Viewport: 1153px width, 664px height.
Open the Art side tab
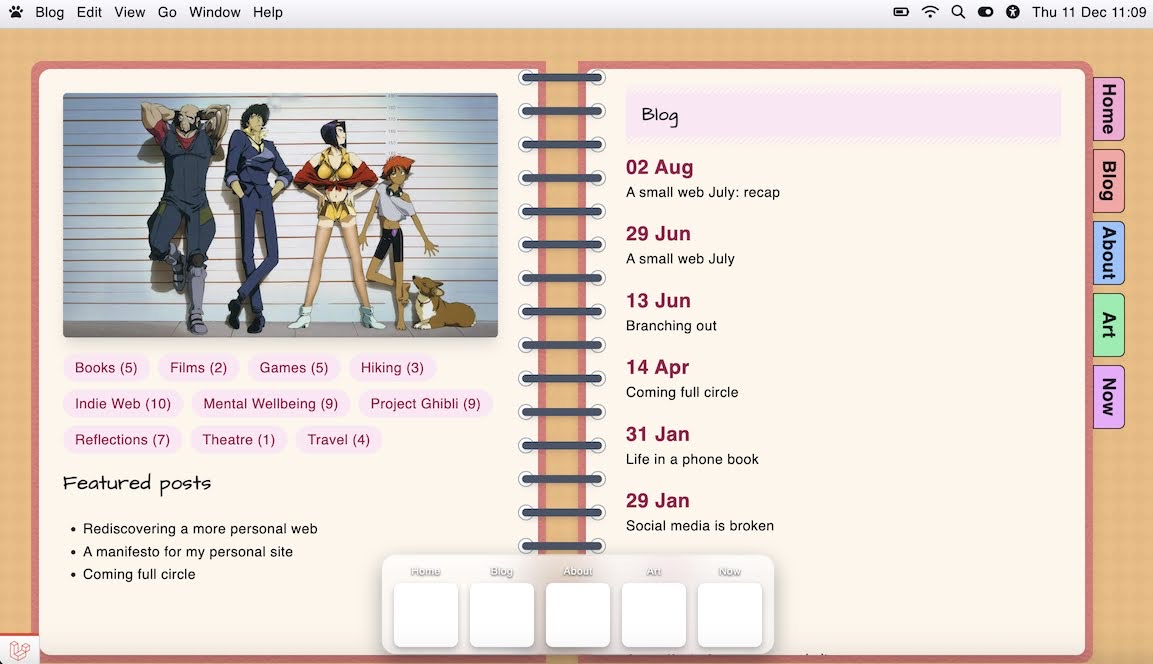[1108, 325]
